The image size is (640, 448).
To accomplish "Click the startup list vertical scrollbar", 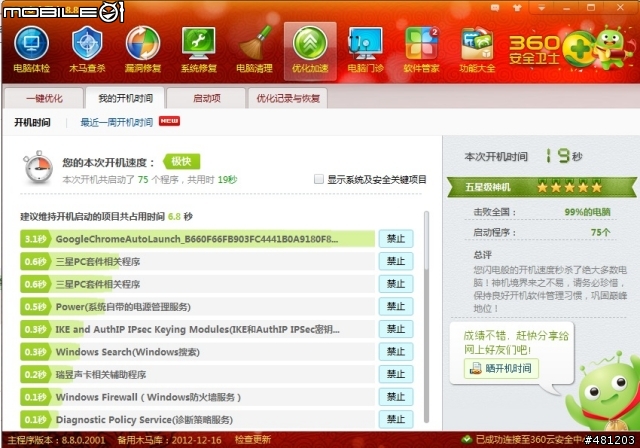I will click(427, 317).
